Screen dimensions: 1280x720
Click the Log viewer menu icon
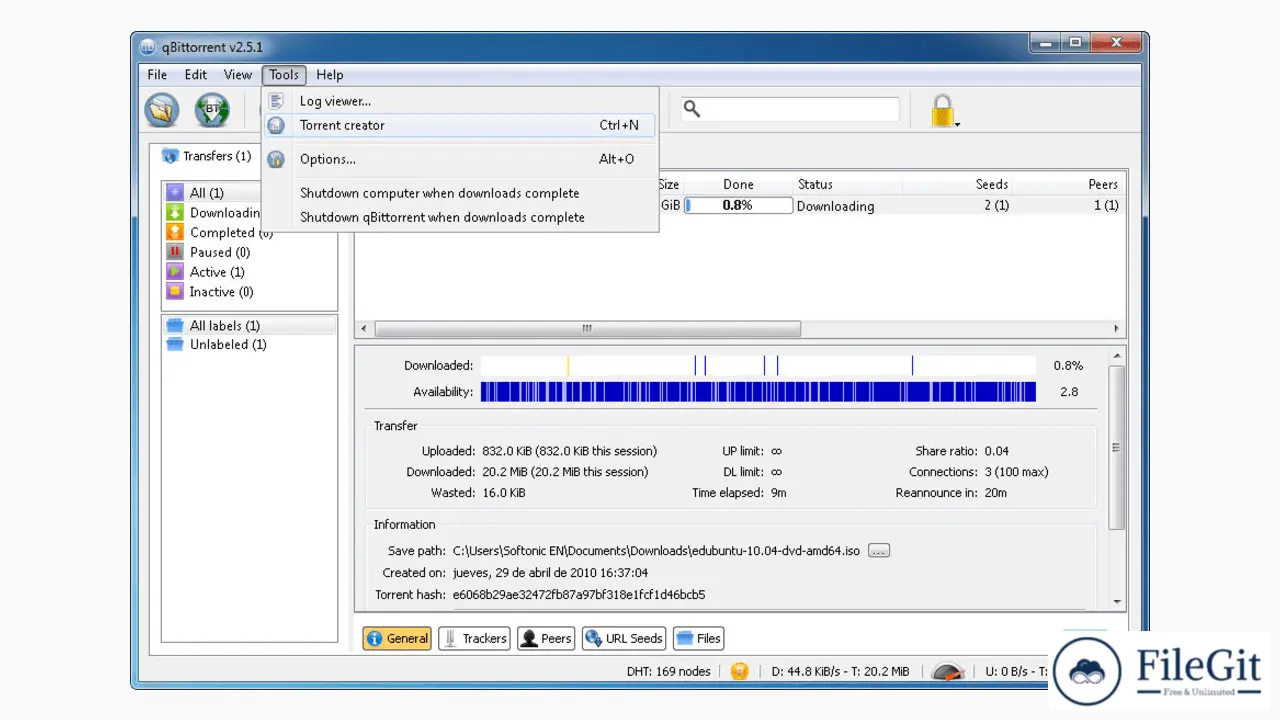point(277,101)
